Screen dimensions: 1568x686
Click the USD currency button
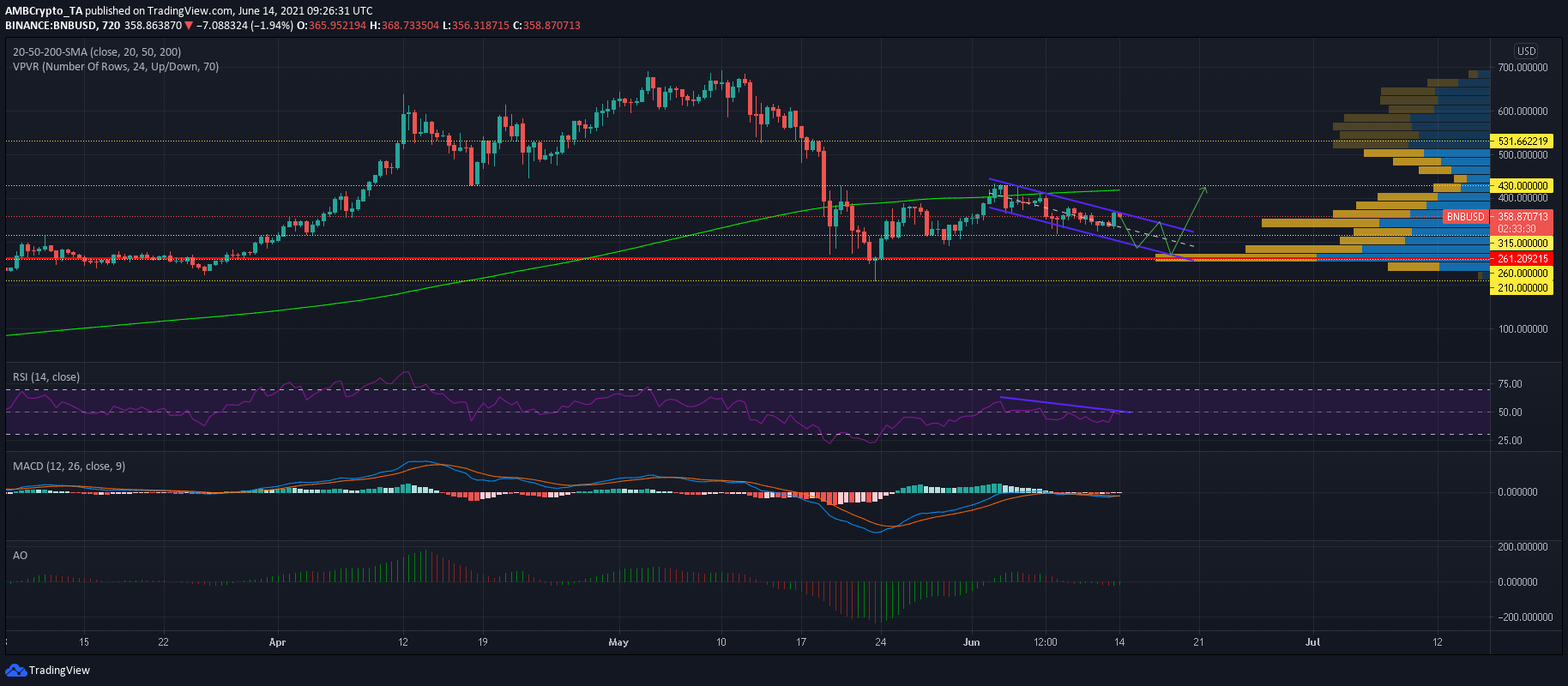tap(1526, 51)
